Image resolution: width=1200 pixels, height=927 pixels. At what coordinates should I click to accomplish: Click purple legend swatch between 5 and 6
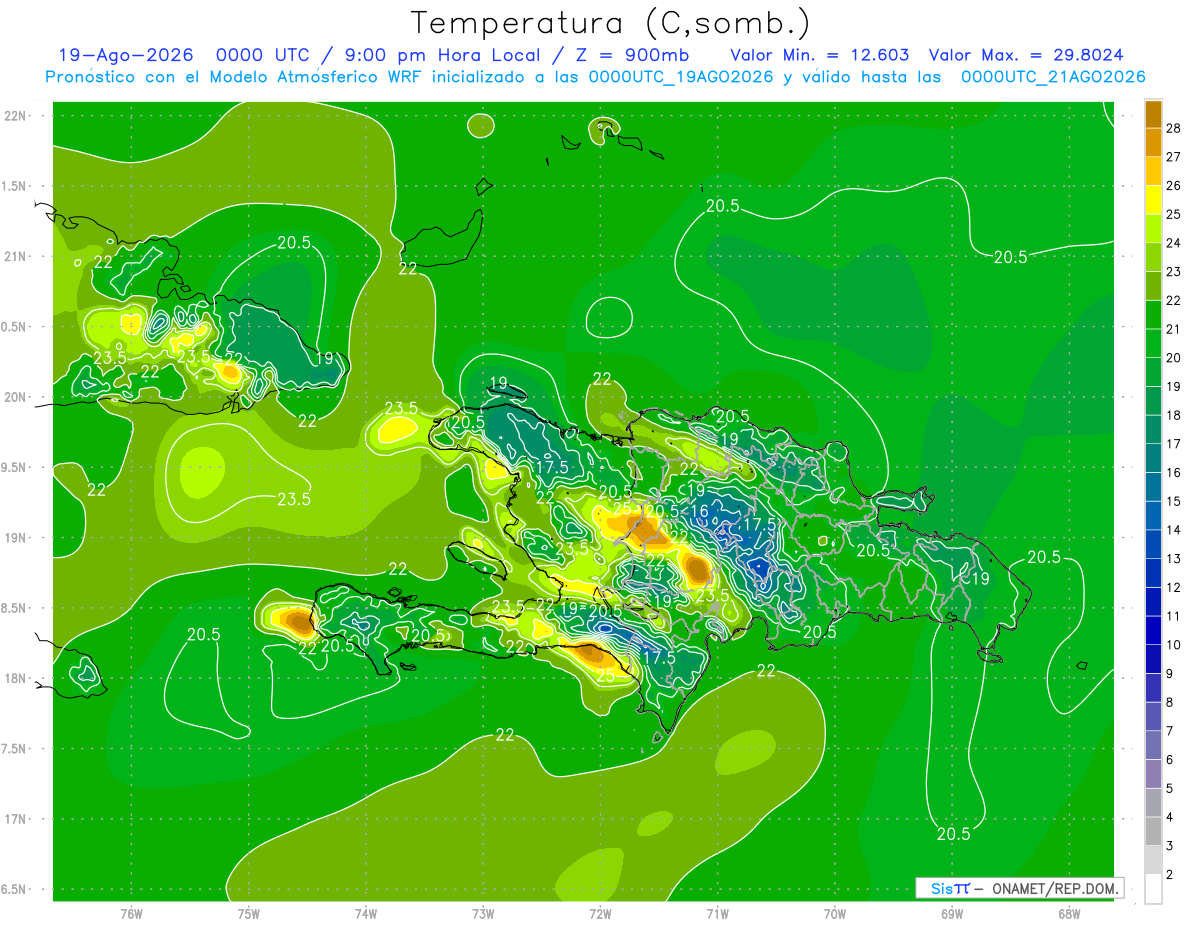[x=1153, y=774]
